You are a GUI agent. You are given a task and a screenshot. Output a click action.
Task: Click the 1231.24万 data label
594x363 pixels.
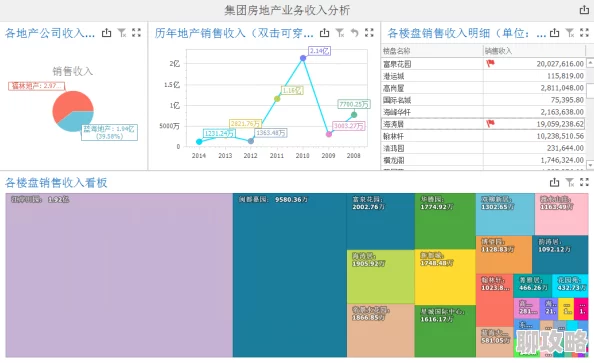pos(219,133)
